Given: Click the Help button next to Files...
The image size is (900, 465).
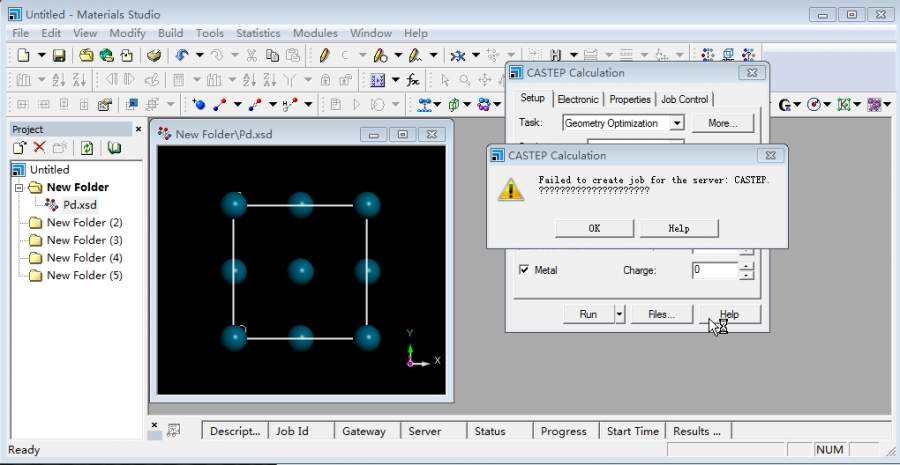Looking at the screenshot, I should [730, 314].
